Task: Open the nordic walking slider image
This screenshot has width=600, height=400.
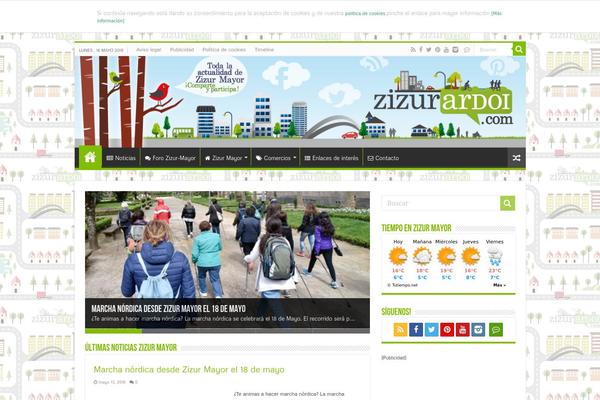Action: click(x=227, y=245)
